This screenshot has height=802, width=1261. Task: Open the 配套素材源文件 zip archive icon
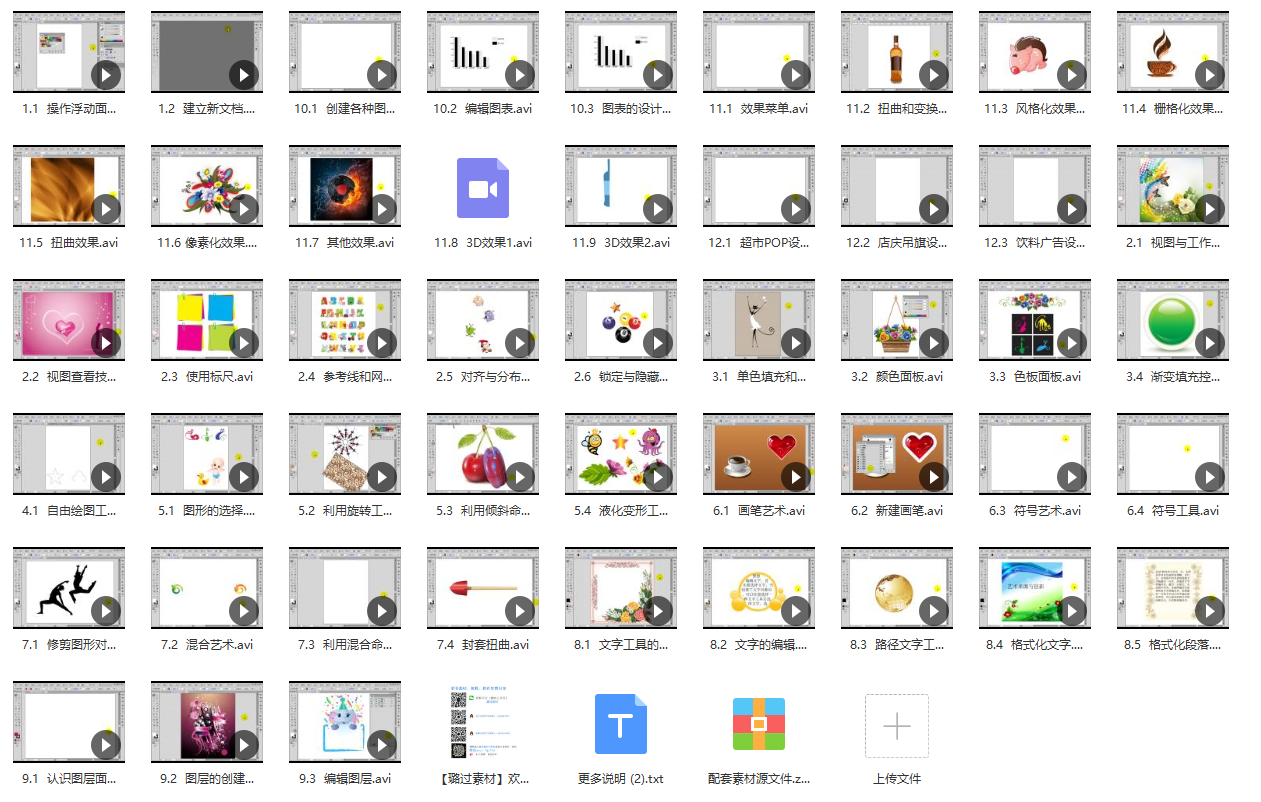(x=759, y=724)
